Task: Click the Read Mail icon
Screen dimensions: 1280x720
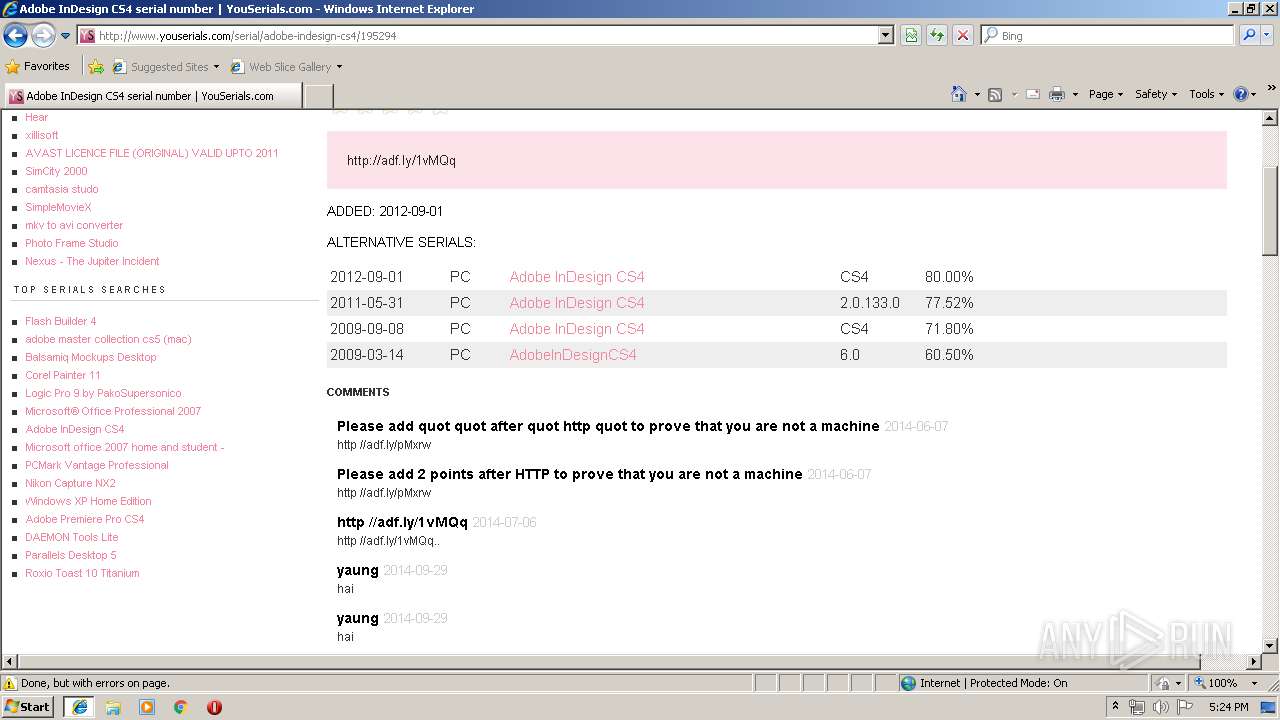Action: tap(1033, 94)
